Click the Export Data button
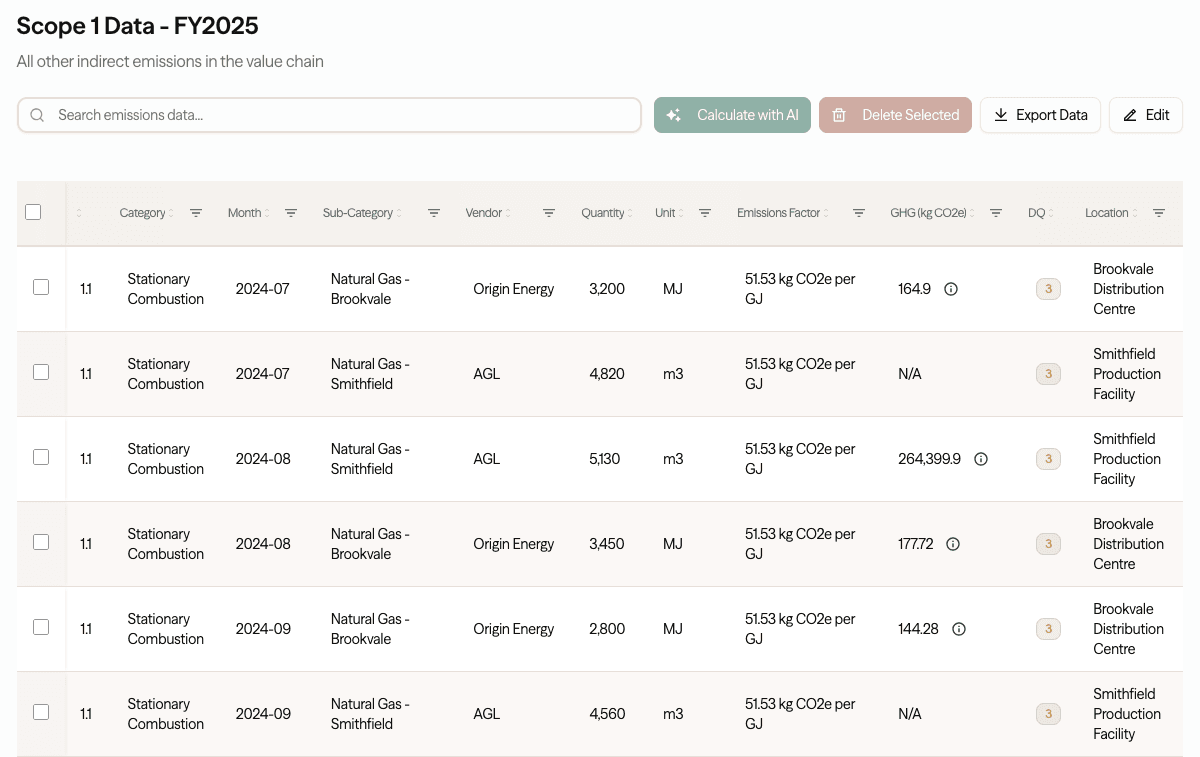Screen dimensions: 1200x757 tap(1040, 115)
